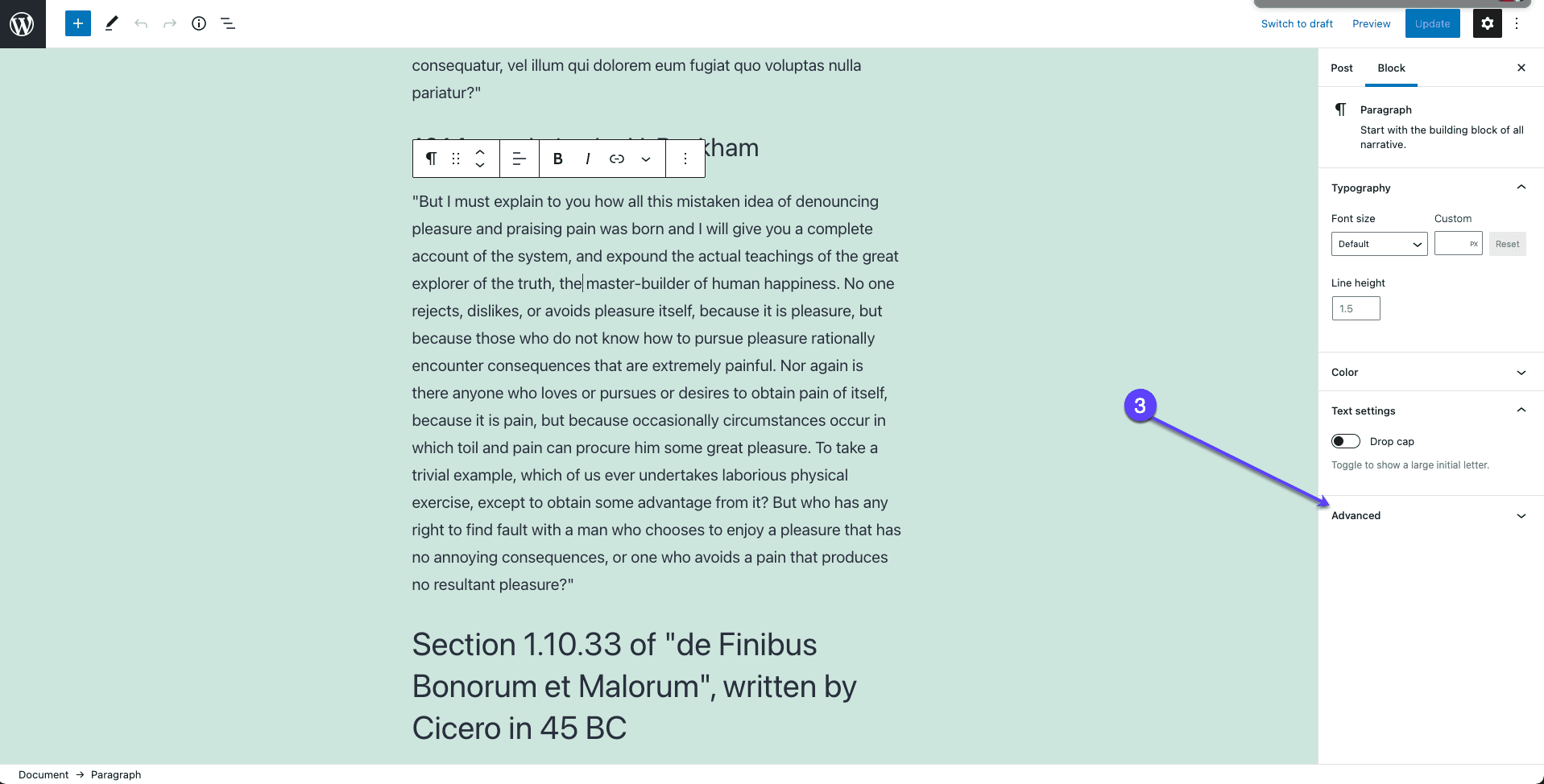Viewport: 1544px width, 784px height.
Task: Click the undo arrow icon
Action: 141,23
